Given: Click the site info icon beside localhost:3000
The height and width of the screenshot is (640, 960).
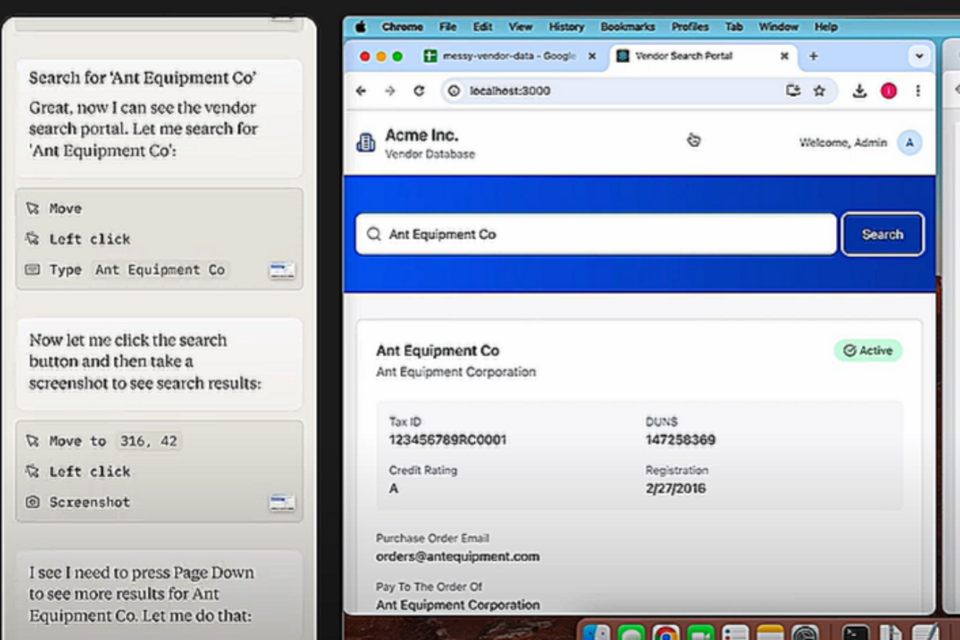Looking at the screenshot, I should point(453,91).
